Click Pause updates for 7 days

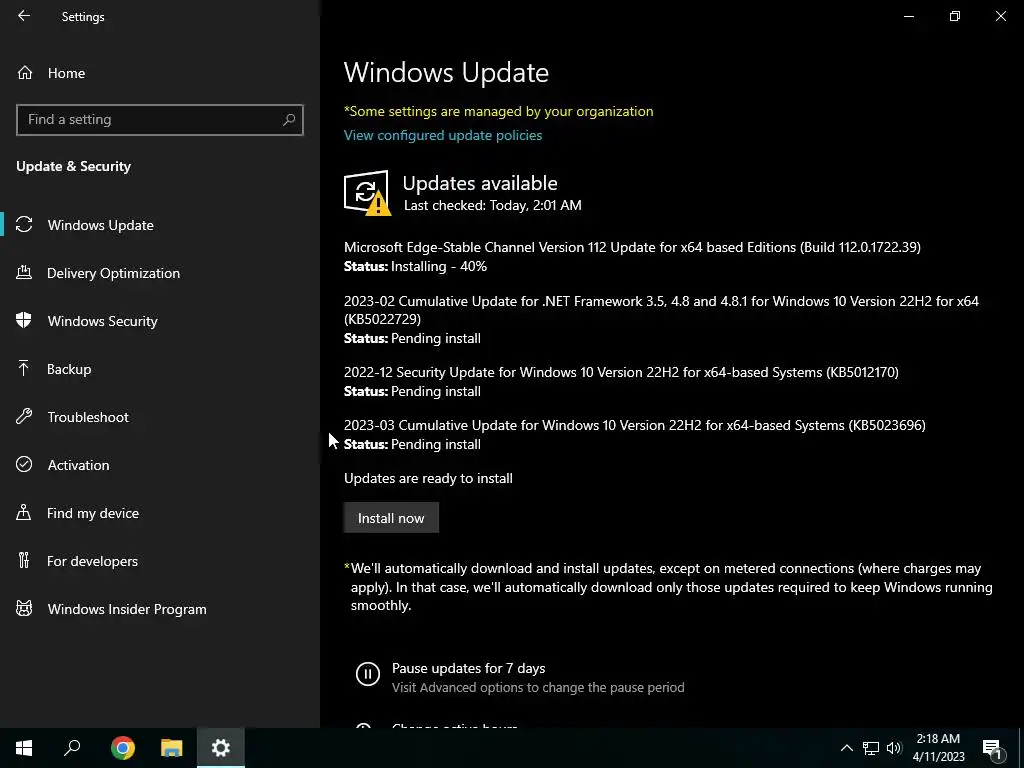click(468, 668)
